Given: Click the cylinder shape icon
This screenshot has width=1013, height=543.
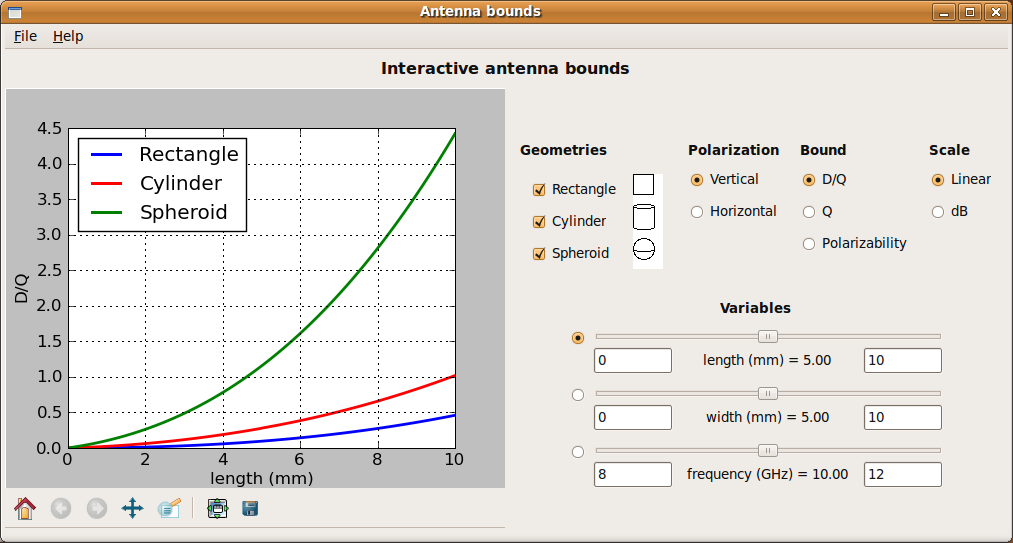Looking at the screenshot, I should 643,218.
